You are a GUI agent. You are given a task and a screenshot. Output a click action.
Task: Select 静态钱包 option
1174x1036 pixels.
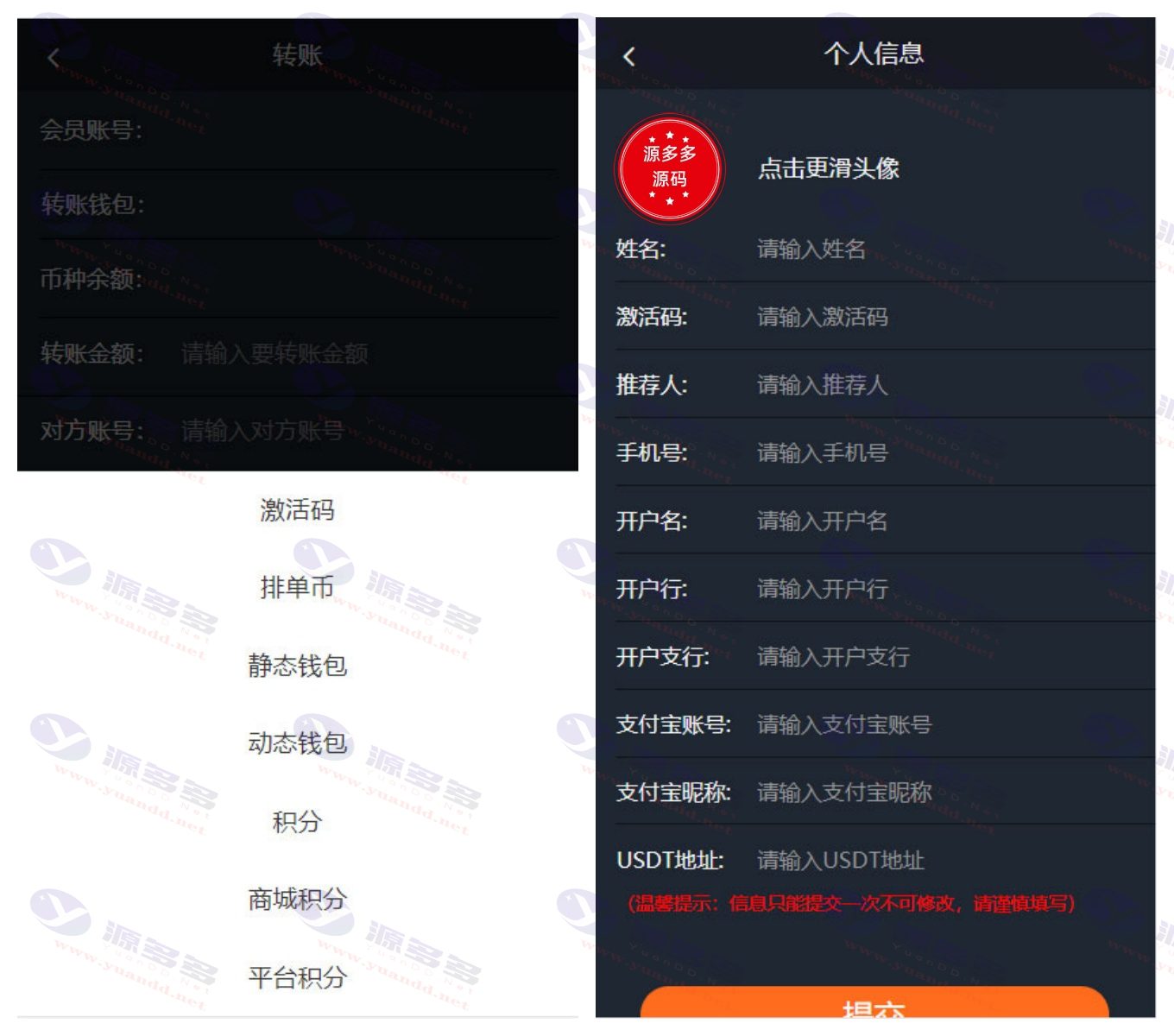297,666
